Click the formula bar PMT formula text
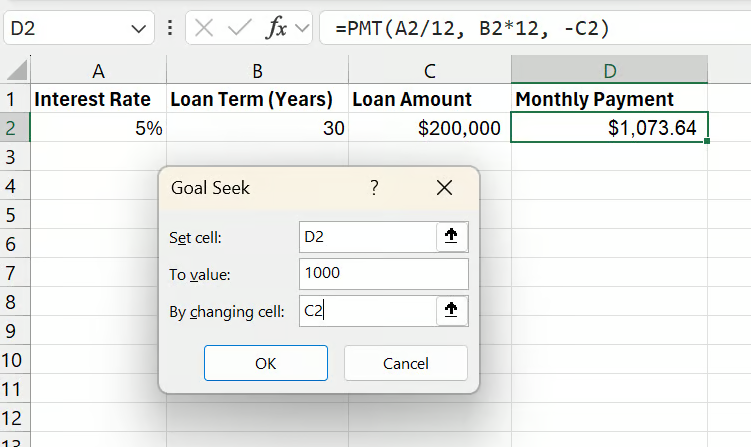The height and width of the screenshot is (447, 751). tap(472, 29)
